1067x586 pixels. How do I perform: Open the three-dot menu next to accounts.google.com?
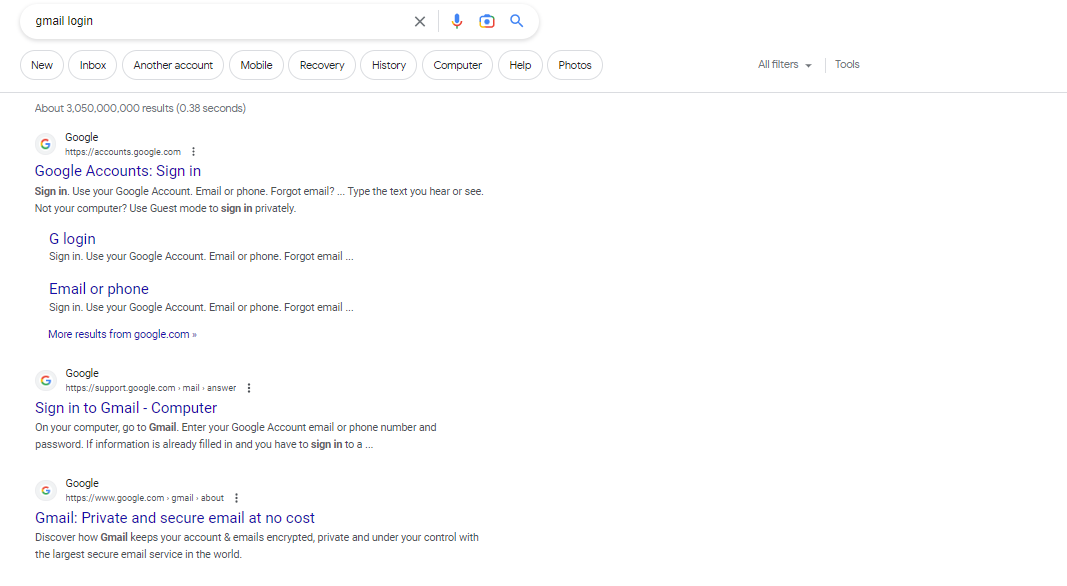pyautogui.click(x=193, y=152)
